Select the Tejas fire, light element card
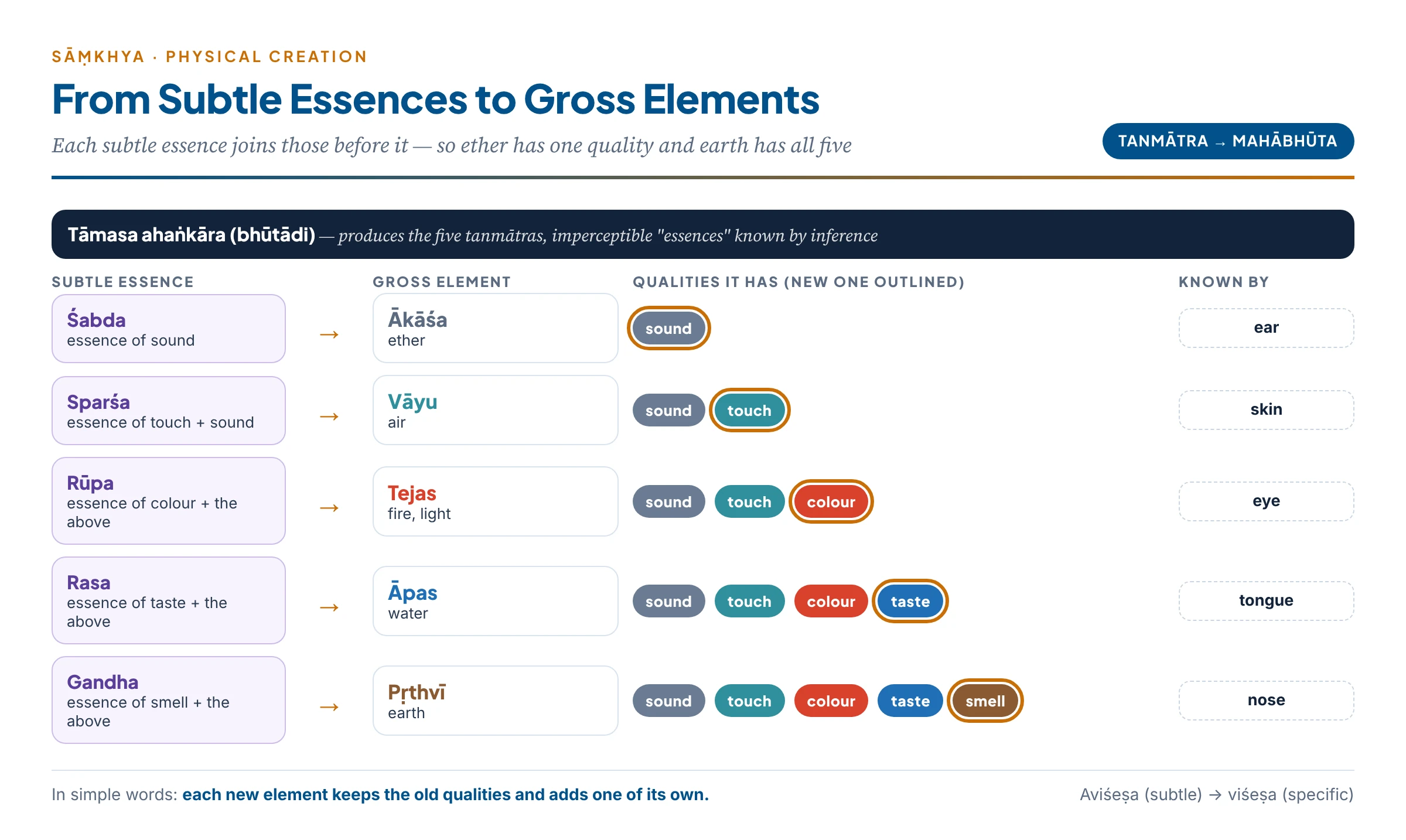This screenshot has width=1406, height=840. 496,501
